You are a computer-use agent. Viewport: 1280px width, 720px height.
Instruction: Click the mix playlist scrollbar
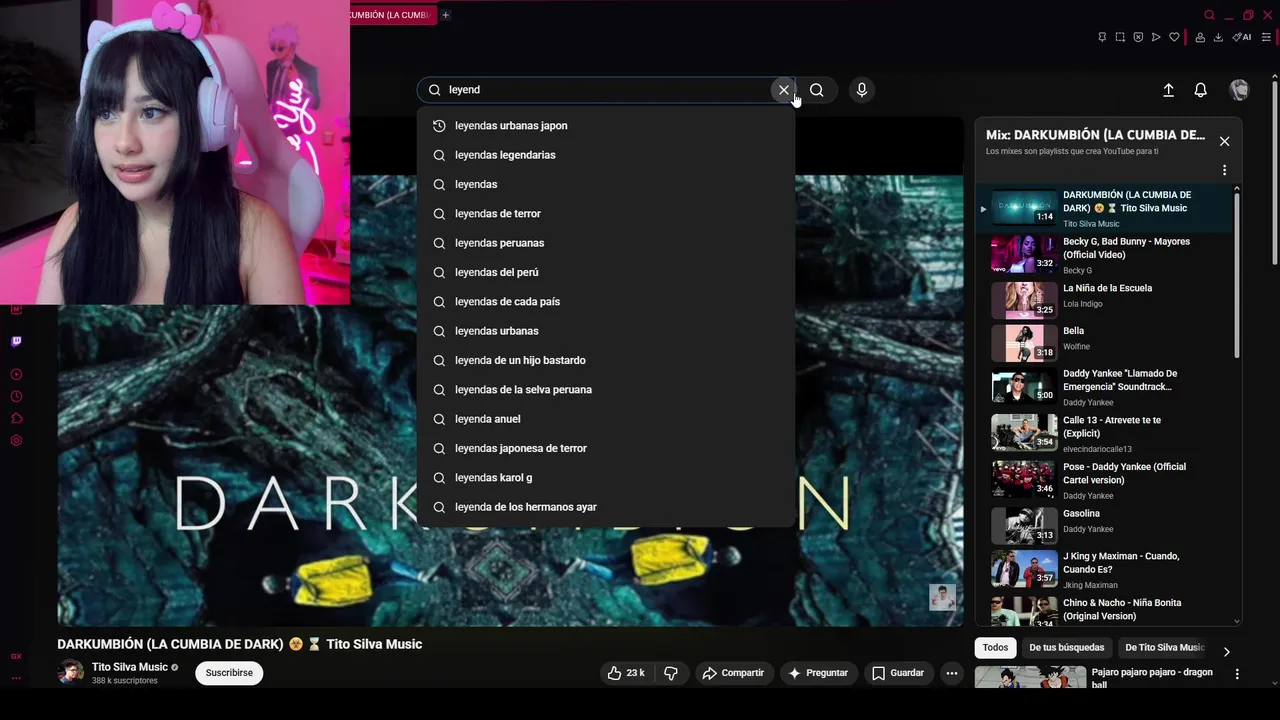pos(1237,275)
